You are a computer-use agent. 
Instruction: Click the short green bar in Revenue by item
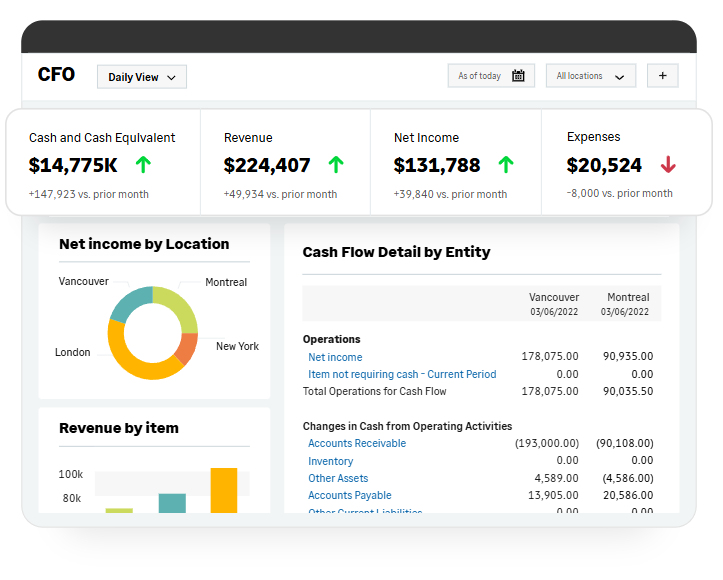[119, 511]
